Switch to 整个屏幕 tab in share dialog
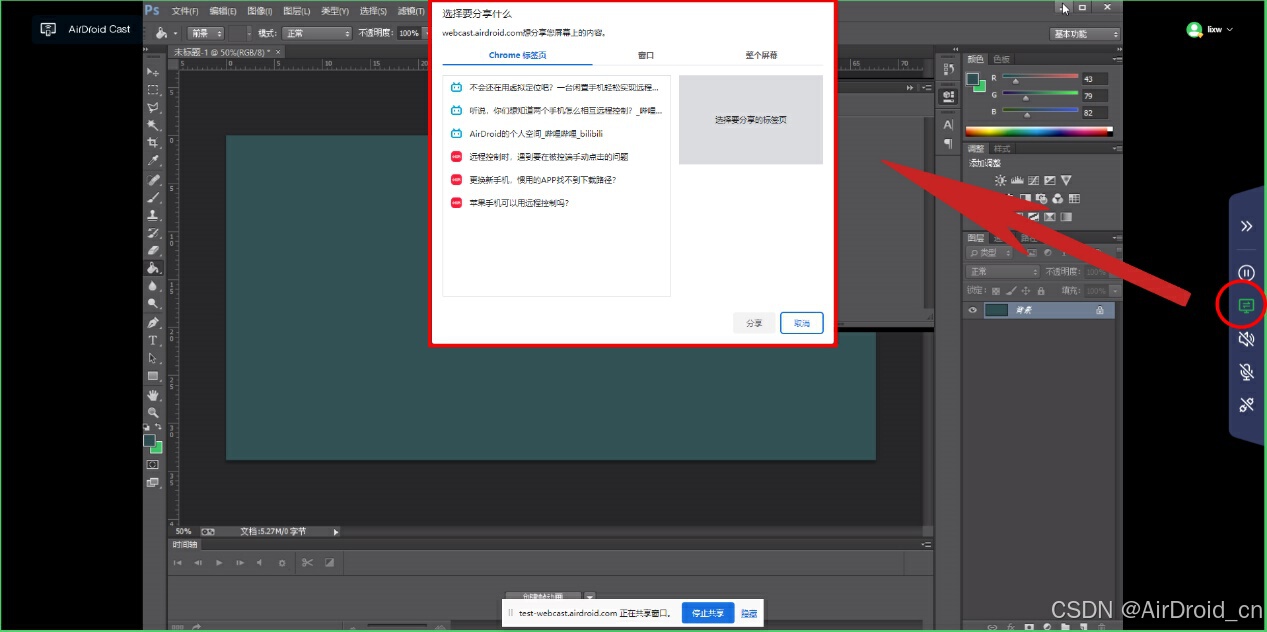Screen dimensions: 1267x632 (761, 56)
